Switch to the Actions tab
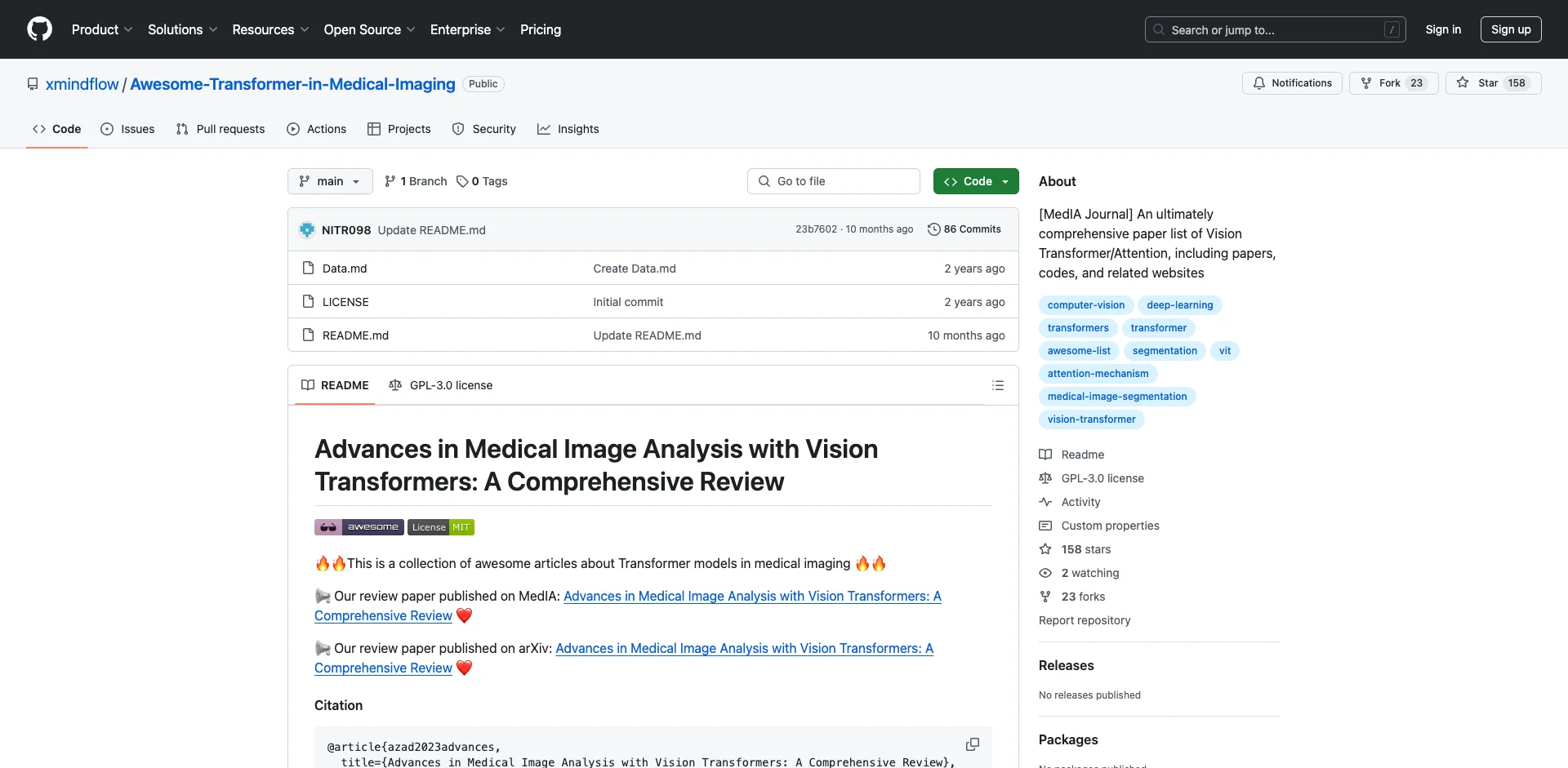The width and height of the screenshot is (1568, 768). pos(317,129)
